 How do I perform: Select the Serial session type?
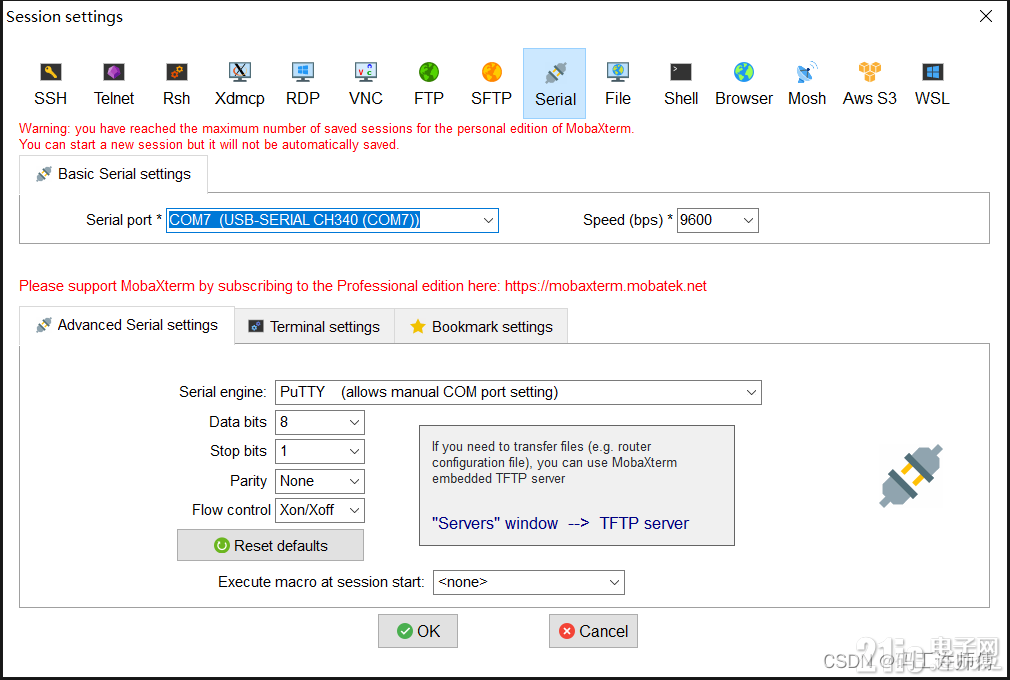[555, 84]
